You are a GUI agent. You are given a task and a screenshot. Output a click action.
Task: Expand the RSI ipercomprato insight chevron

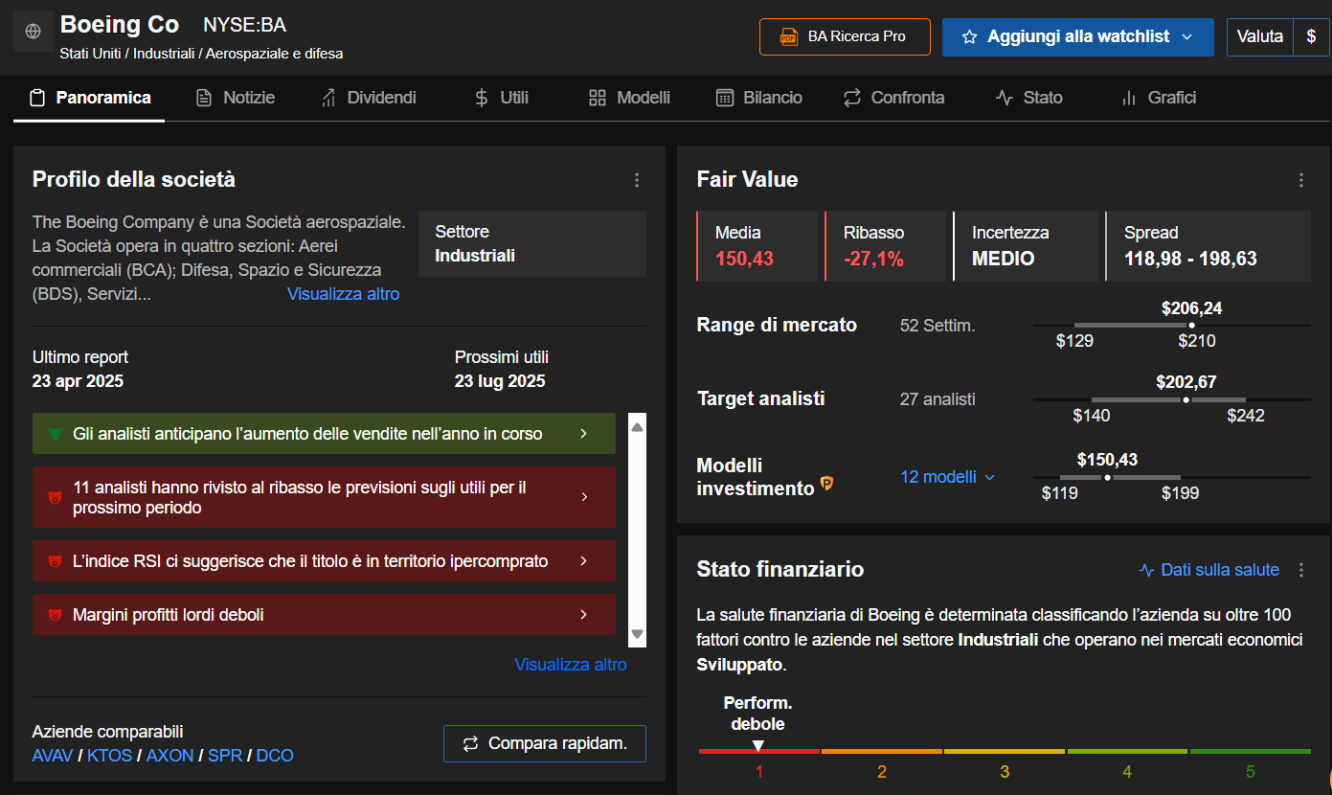coord(584,562)
